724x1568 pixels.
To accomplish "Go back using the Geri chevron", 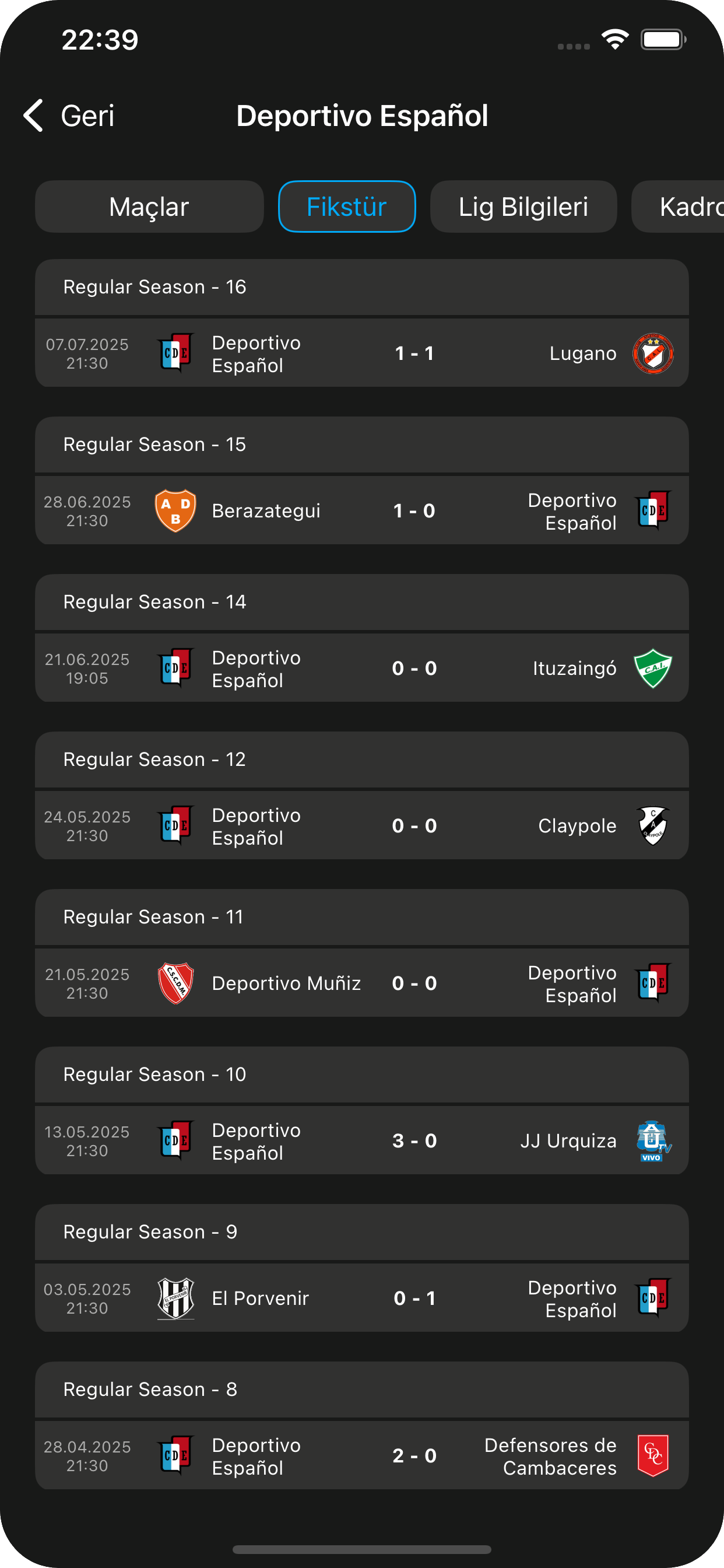I will click(x=33, y=116).
